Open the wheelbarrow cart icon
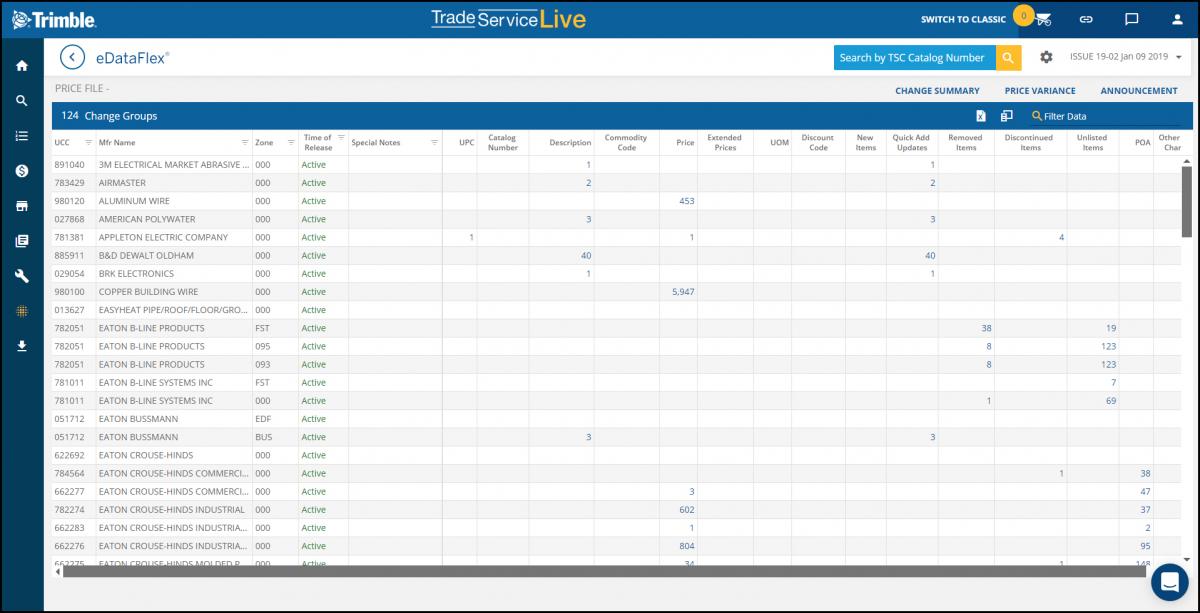The width and height of the screenshot is (1200, 613). coord(1043,19)
